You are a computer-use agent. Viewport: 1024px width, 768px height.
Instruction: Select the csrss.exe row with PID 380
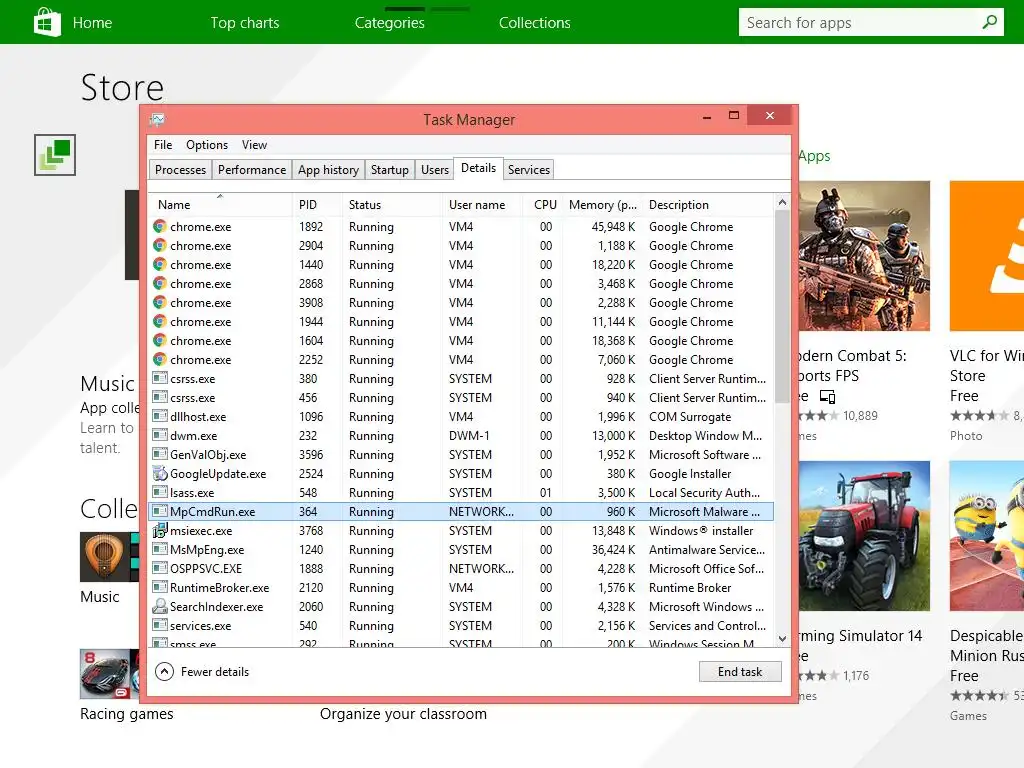pyautogui.click(x=461, y=379)
